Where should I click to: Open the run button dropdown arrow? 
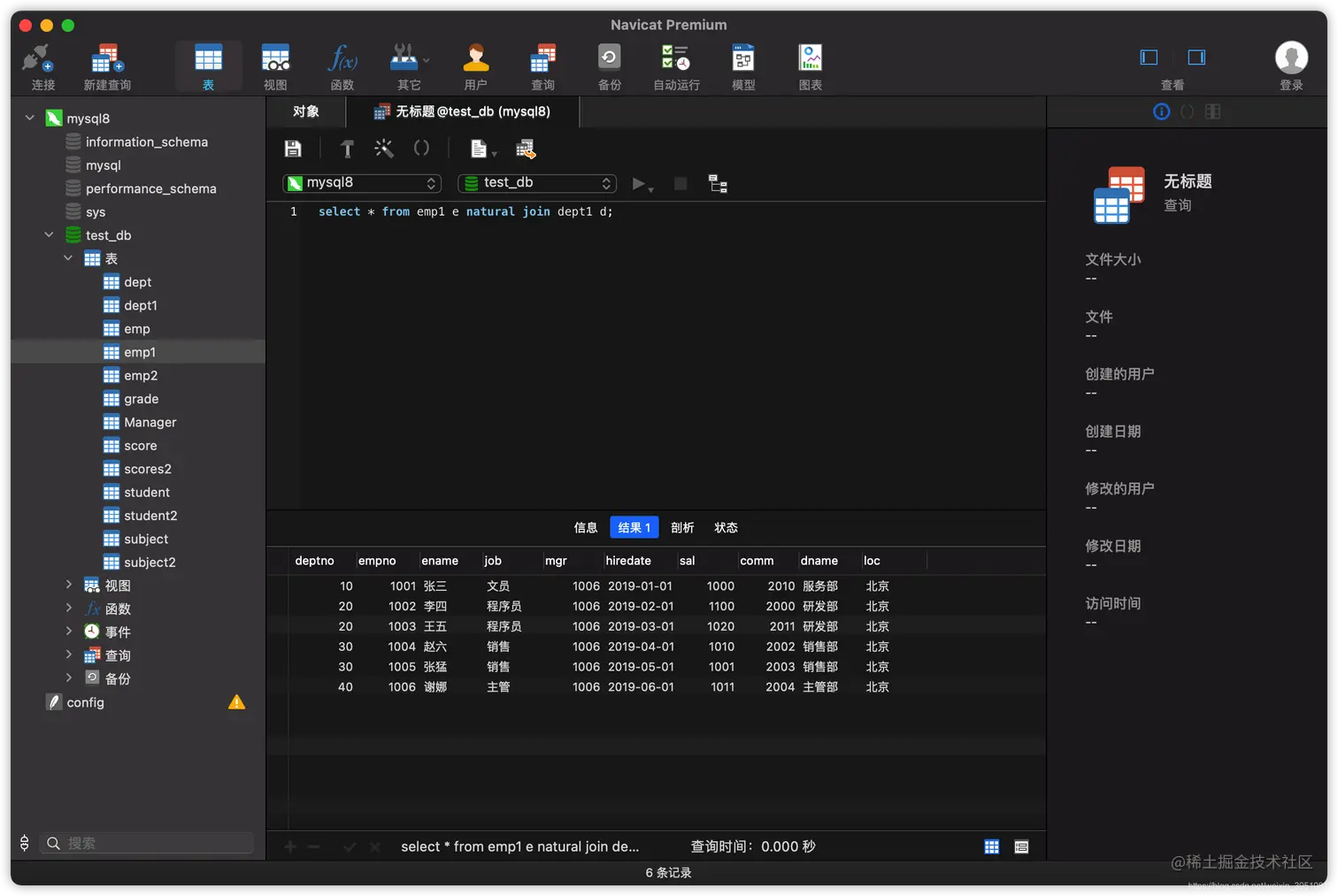pyautogui.click(x=651, y=189)
